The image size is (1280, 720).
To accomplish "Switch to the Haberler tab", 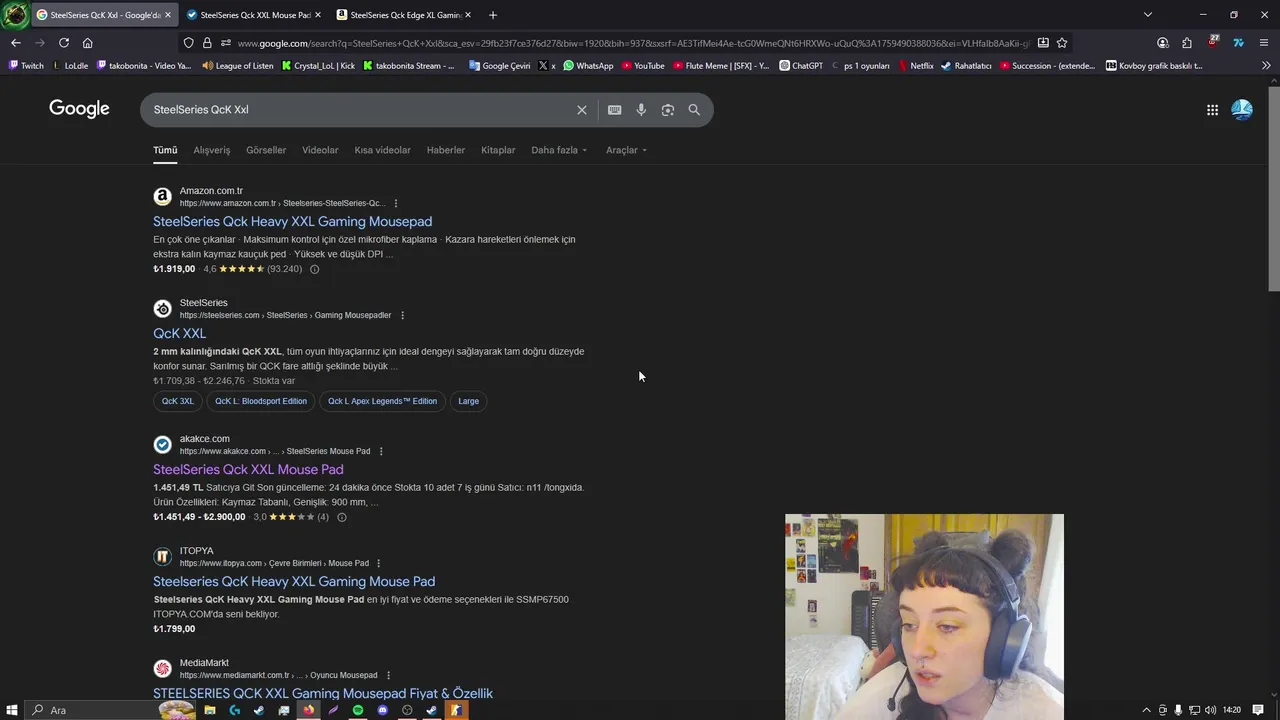I will pos(446,150).
